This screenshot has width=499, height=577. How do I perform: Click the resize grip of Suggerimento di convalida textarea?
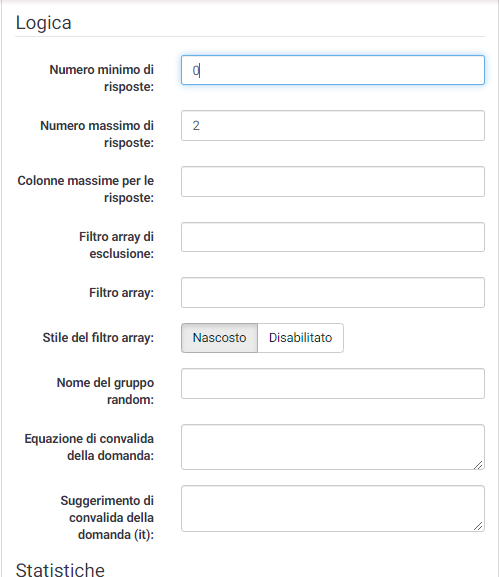[x=478, y=527]
